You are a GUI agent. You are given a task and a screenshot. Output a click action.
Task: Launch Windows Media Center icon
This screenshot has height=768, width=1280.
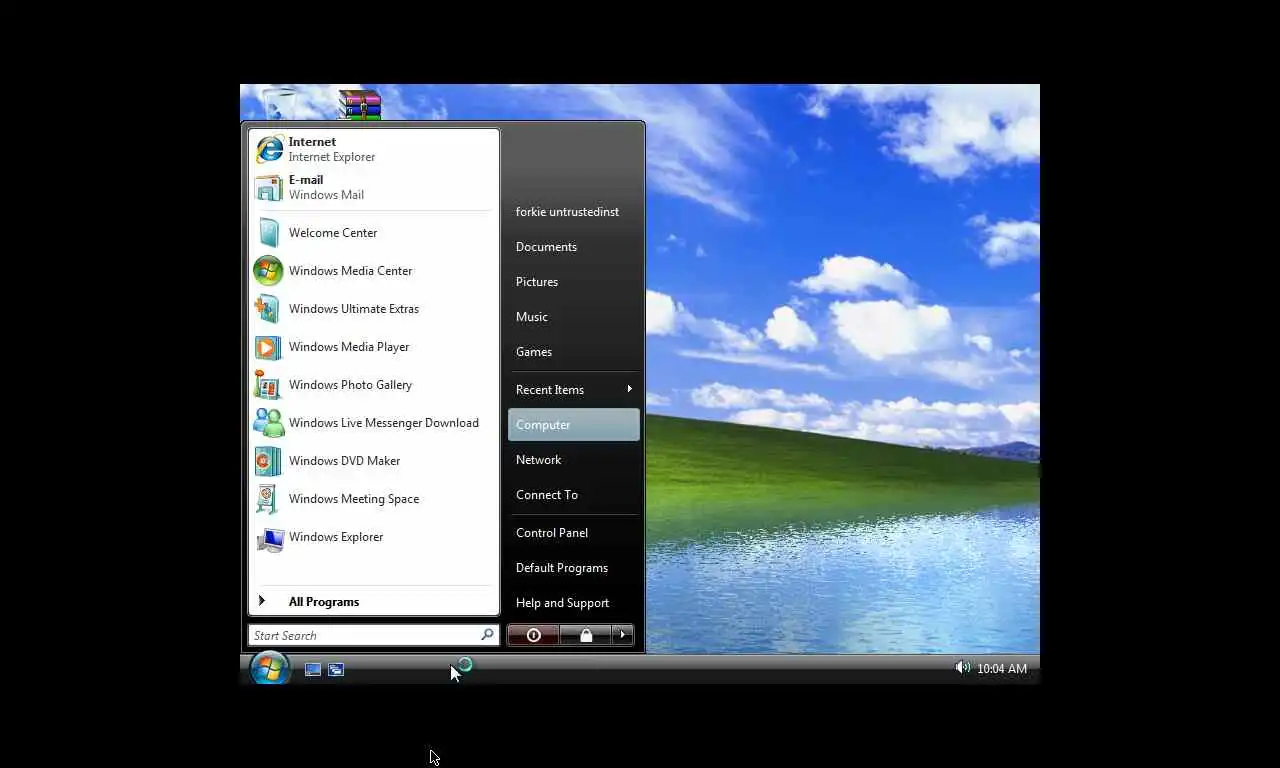point(269,271)
